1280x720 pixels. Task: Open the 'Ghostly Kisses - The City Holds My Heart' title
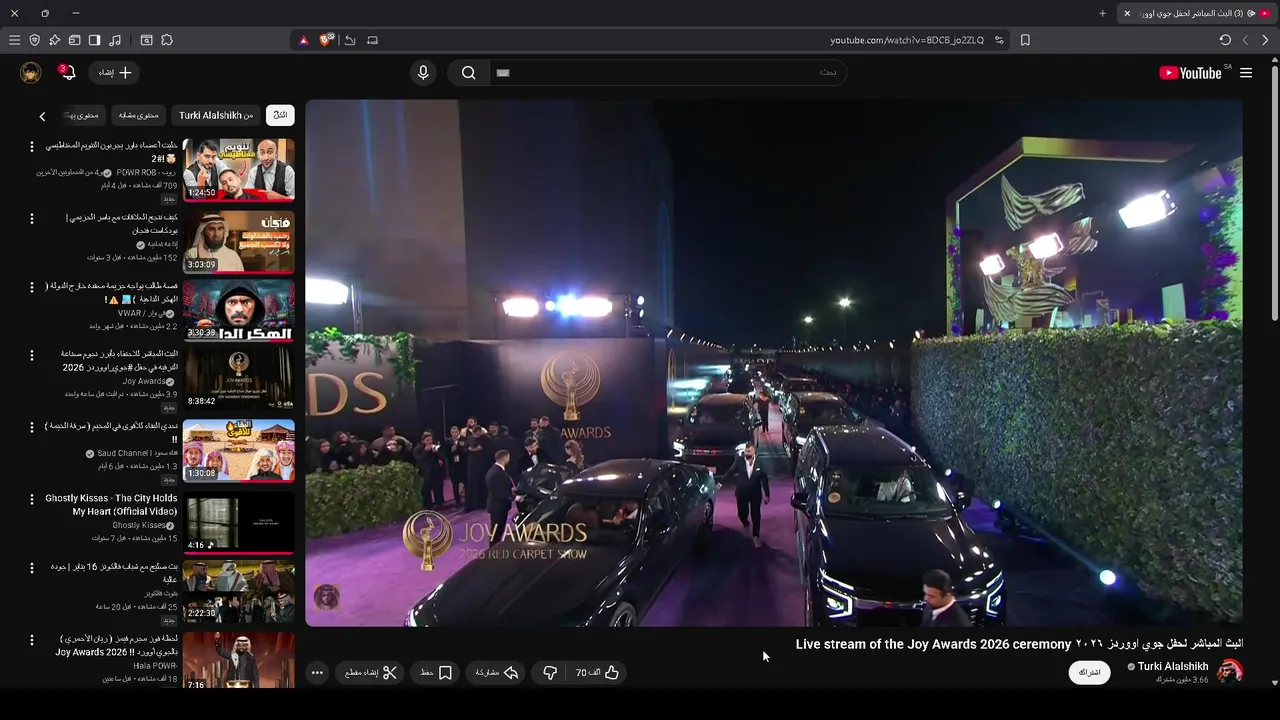(x=111, y=505)
